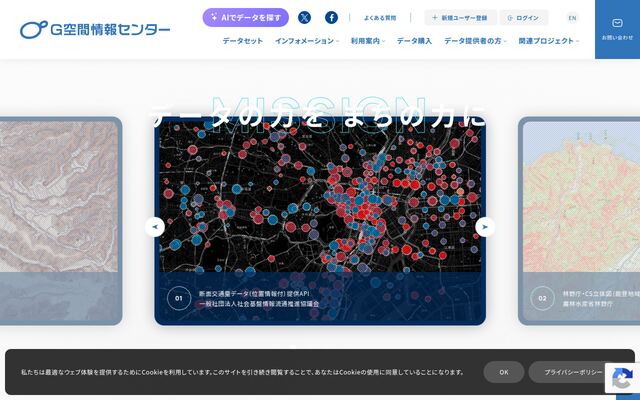The height and width of the screenshot is (400, 640).
Task: Go to previous slide with left arrow
Action: coord(155,227)
